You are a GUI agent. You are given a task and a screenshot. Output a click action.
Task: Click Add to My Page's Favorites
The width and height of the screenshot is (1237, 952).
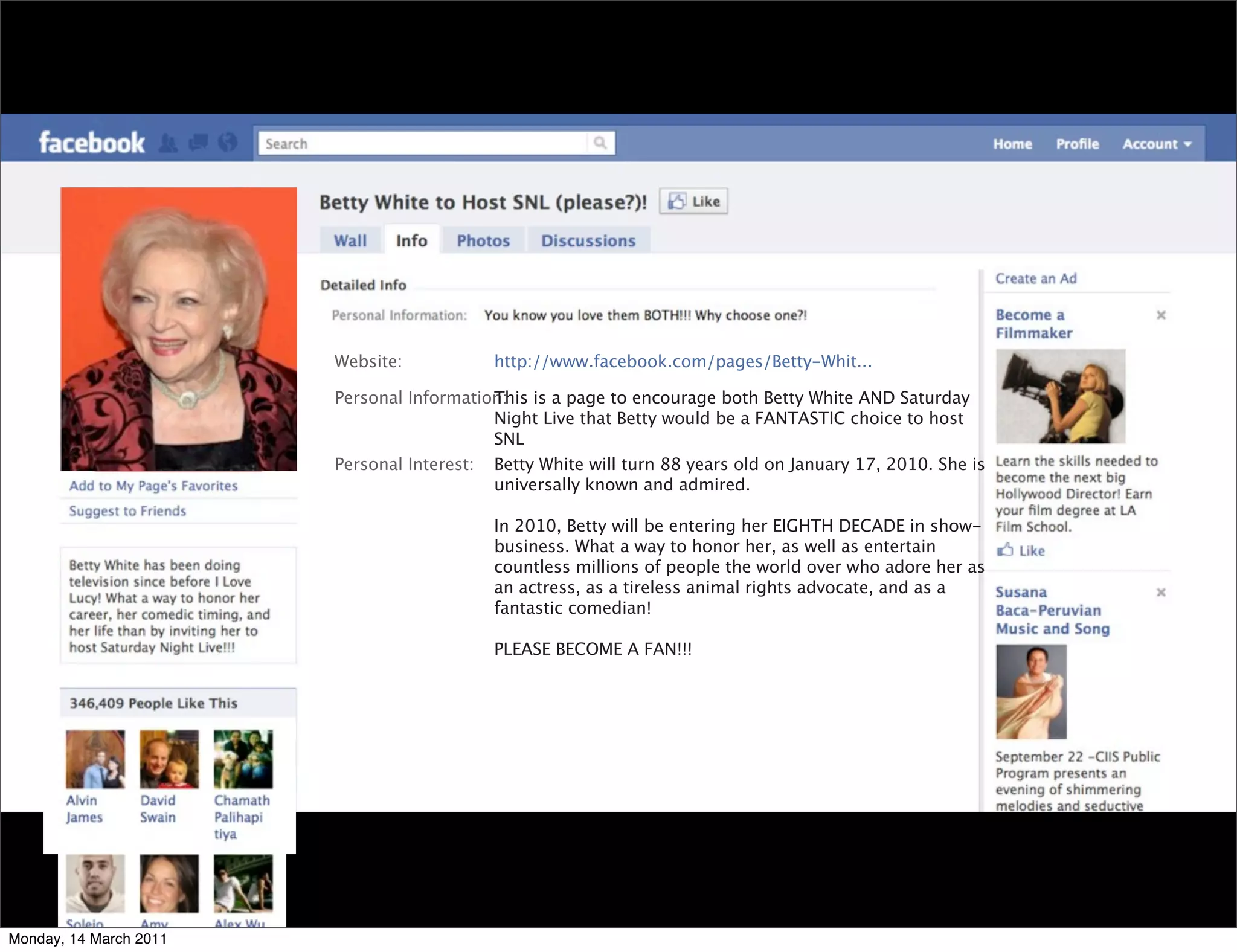pyautogui.click(x=153, y=486)
